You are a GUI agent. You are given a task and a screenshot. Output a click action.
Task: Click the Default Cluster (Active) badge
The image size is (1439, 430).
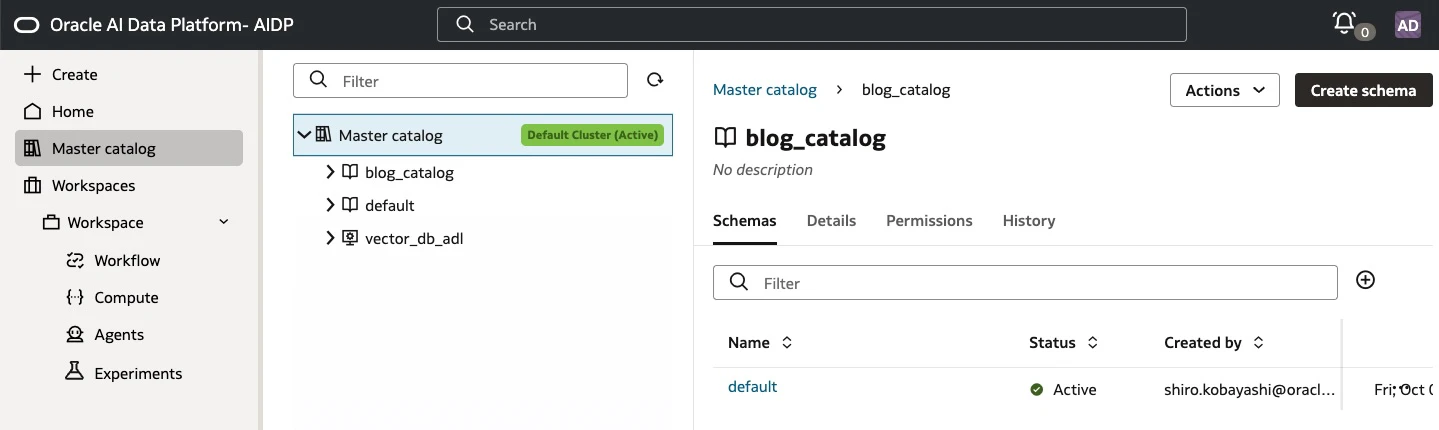tap(592, 135)
